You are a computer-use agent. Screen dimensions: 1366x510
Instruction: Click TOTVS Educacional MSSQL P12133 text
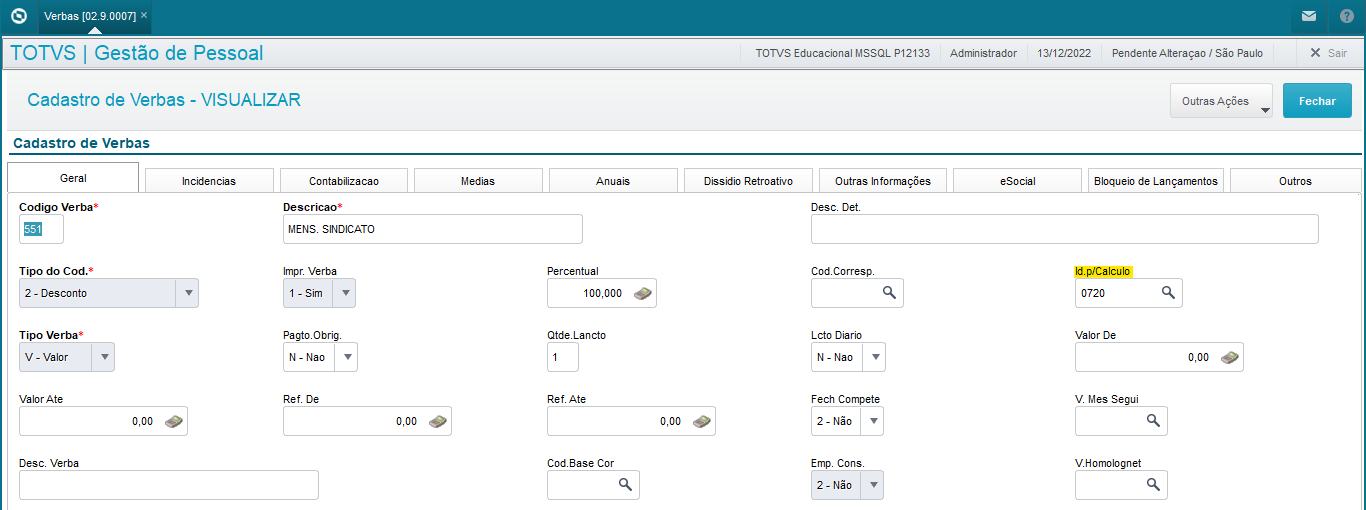[x=842, y=53]
